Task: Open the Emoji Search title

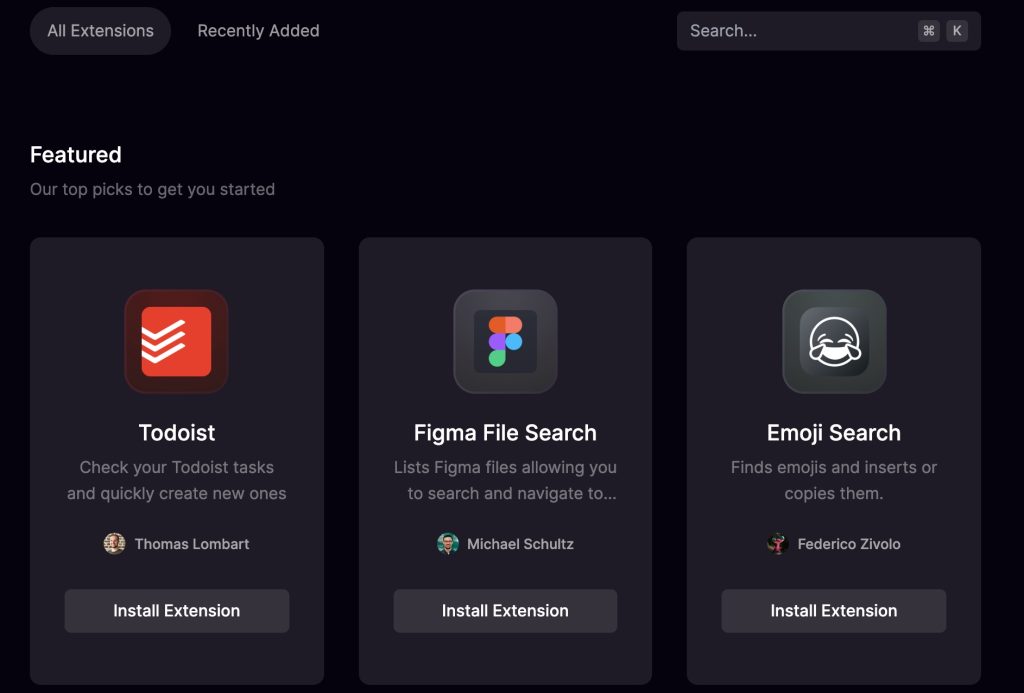Action: click(834, 432)
